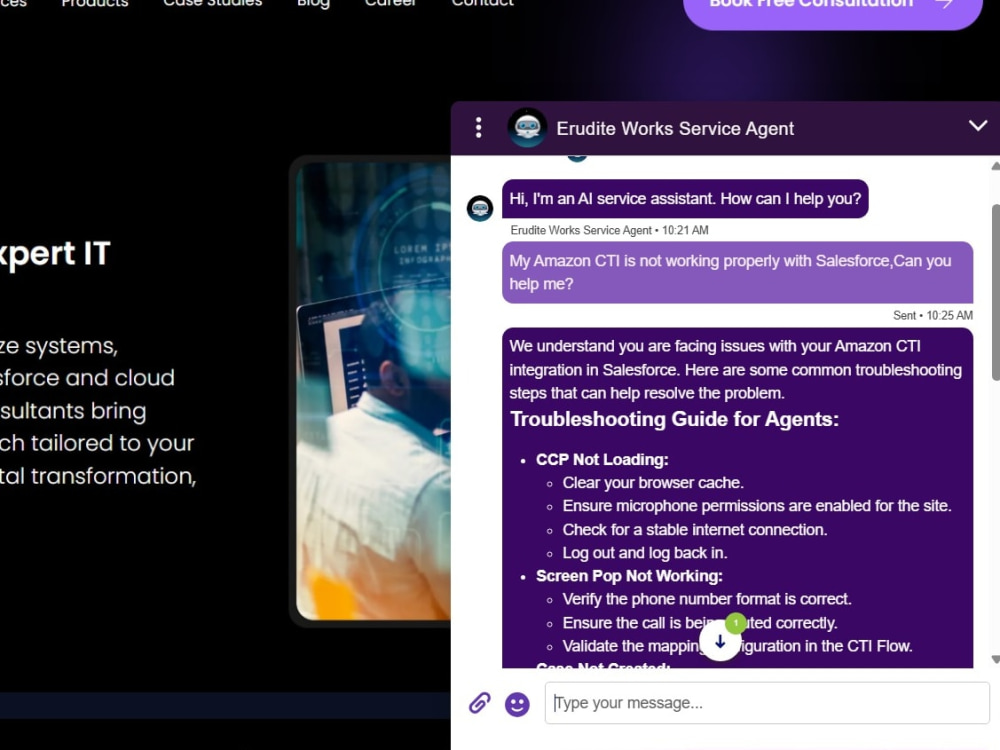Attach a file using the paperclip icon

click(x=480, y=703)
